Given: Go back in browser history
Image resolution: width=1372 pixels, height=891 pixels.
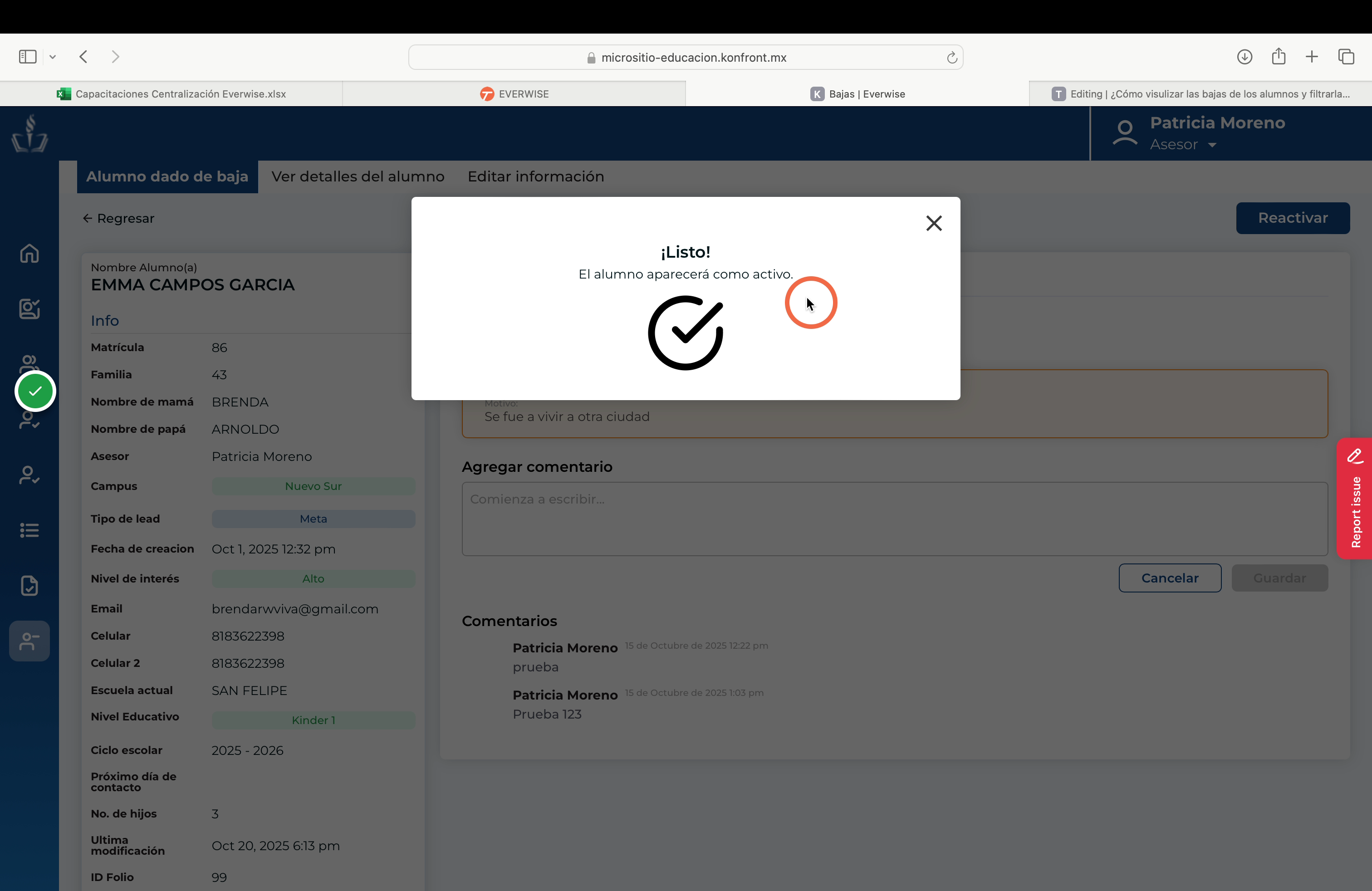Looking at the screenshot, I should (x=83, y=56).
